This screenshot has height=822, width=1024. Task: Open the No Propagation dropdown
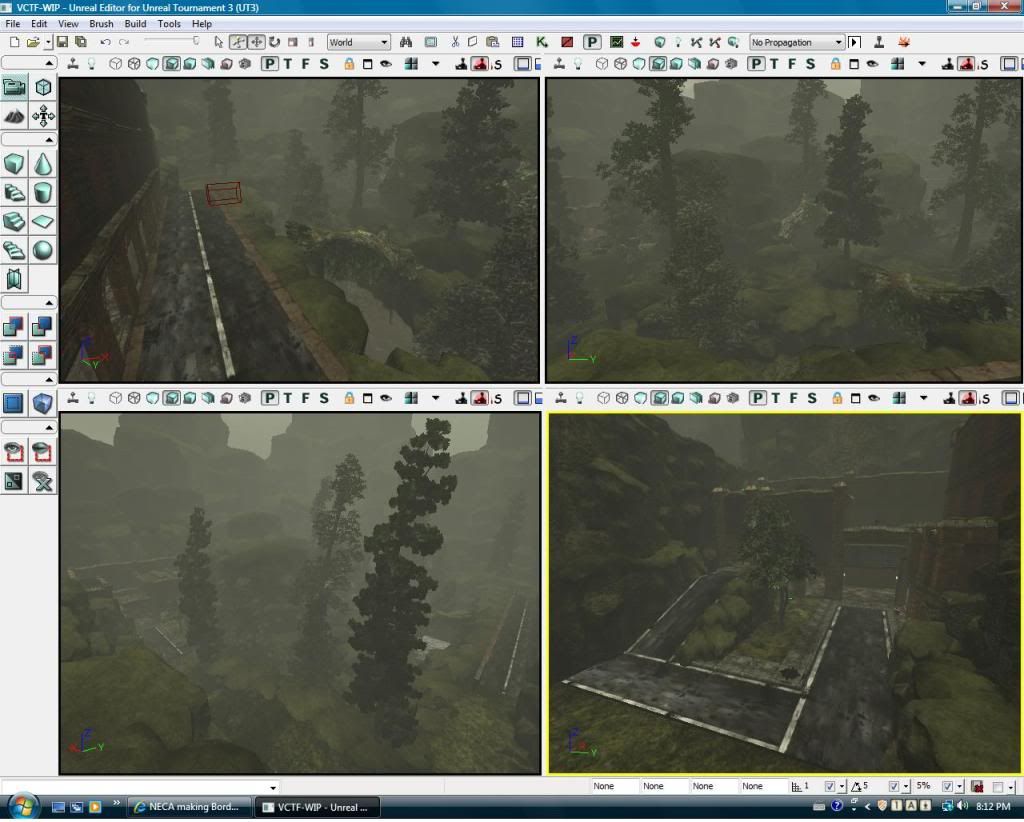797,42
